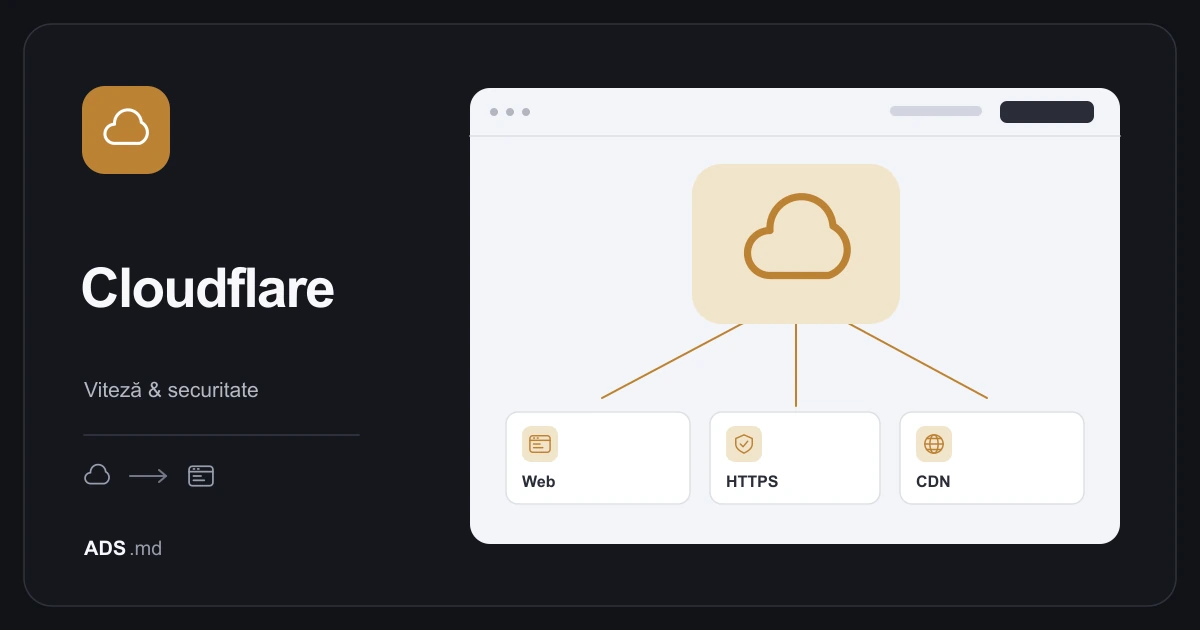Image resolution: width=1200 pixels, height=630 pixels.
Task: Select the HTTPS shield check icon
Action: [744, 444]
